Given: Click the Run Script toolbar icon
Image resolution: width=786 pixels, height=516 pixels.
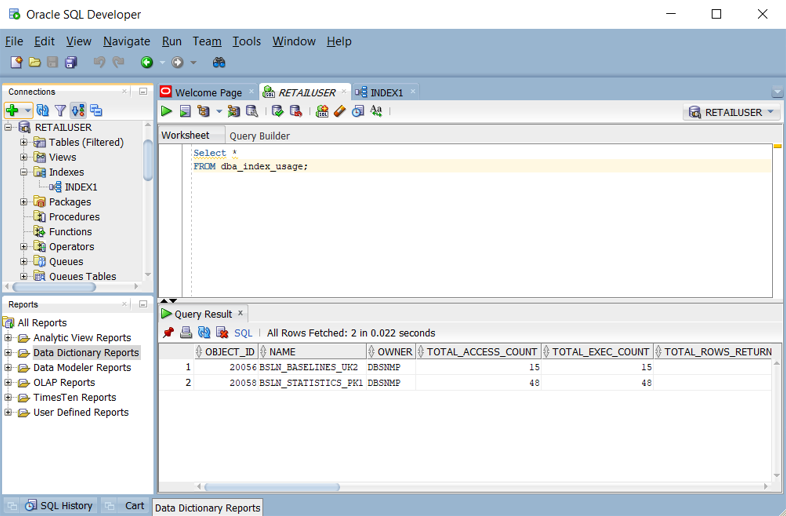Looking at the screenshot, I should 185,112.
